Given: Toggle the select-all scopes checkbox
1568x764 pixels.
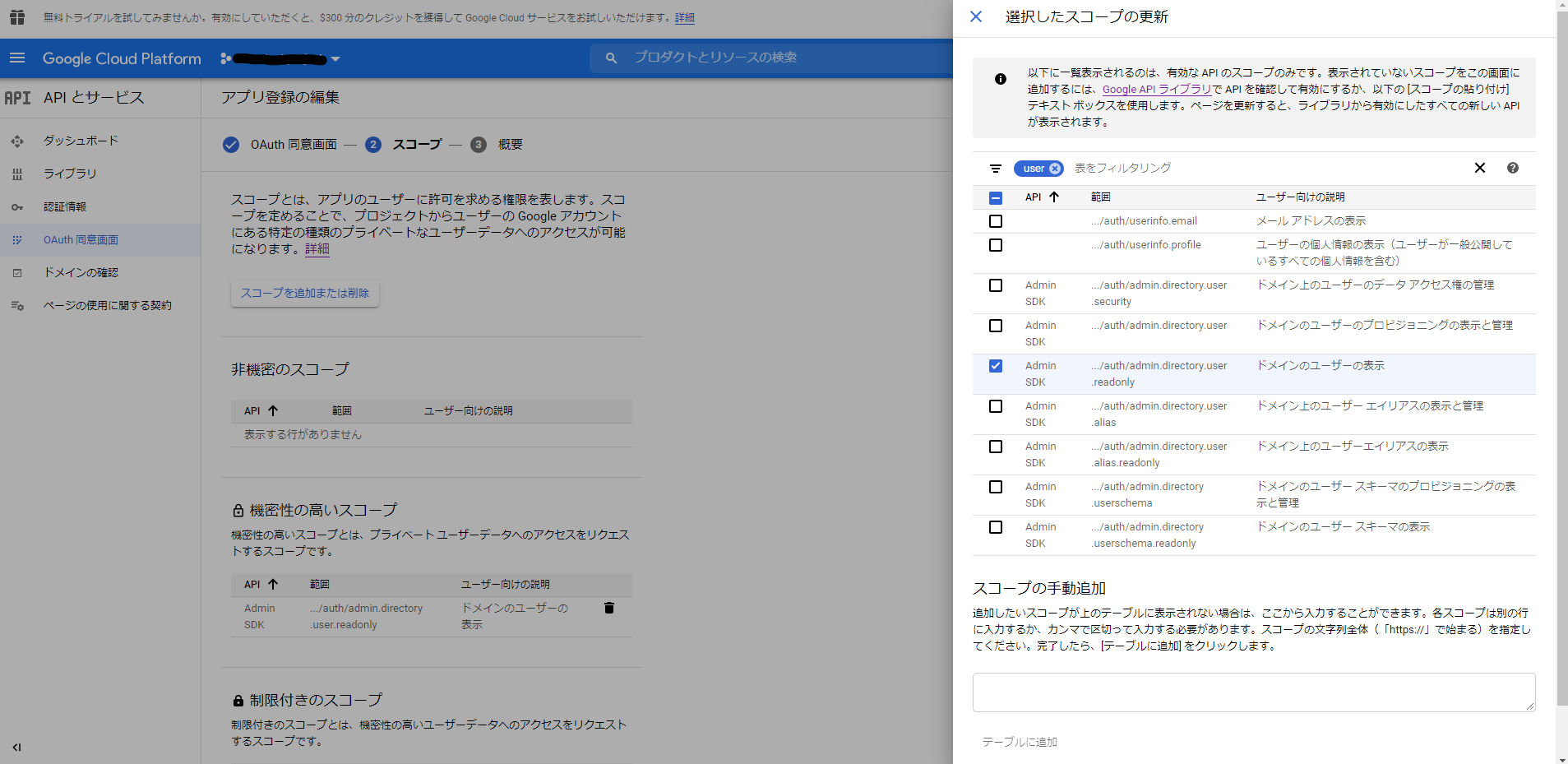Looking at the screenshot, I should click(x=996, y=198).
